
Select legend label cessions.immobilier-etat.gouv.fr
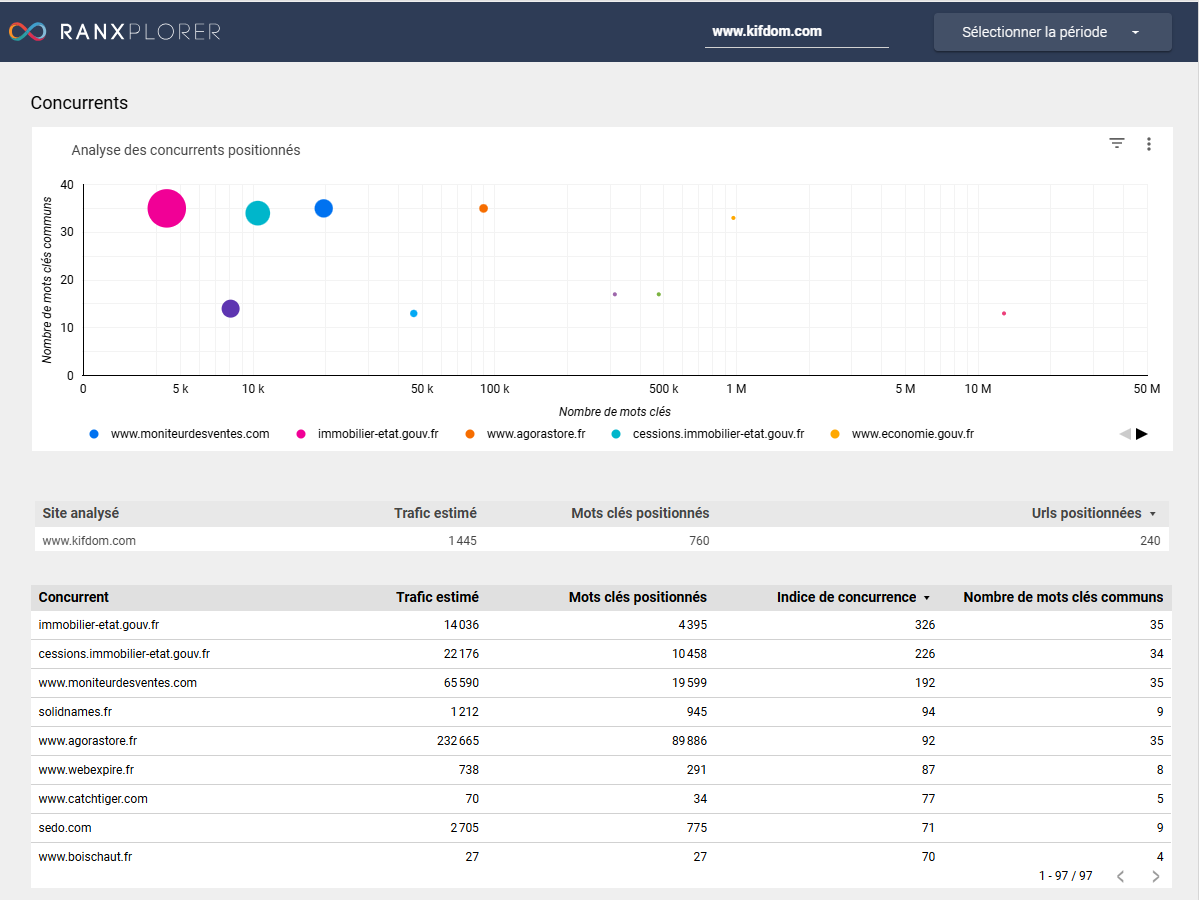click(719, 434)
